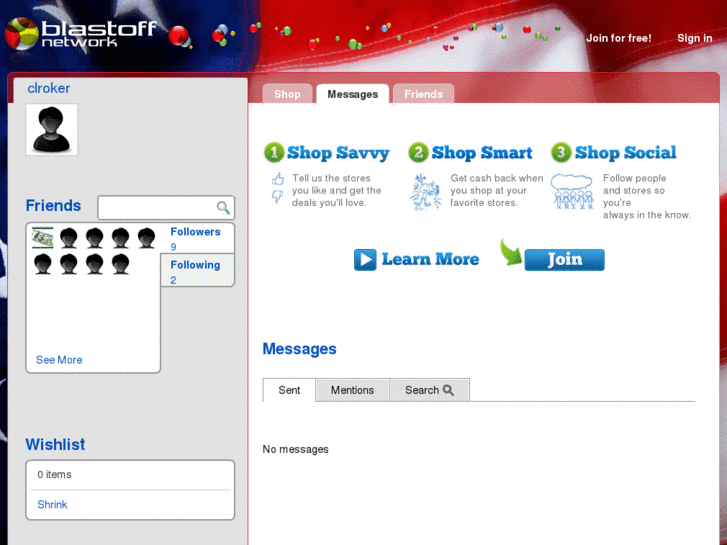Focus the Friends search input field
The height and width of the screenshot is (545, 727).
(x=166, y=207)
